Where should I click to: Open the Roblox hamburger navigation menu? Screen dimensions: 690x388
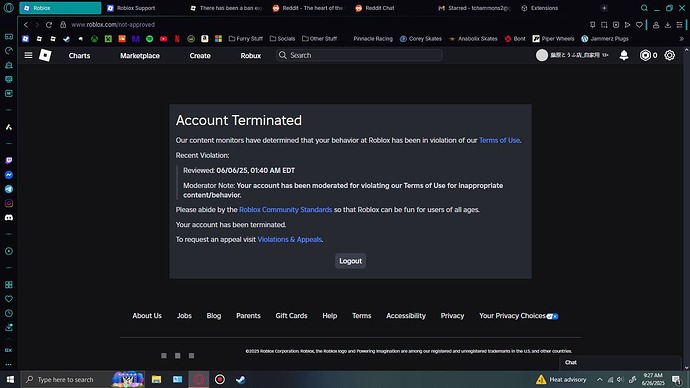coord(28,55)
